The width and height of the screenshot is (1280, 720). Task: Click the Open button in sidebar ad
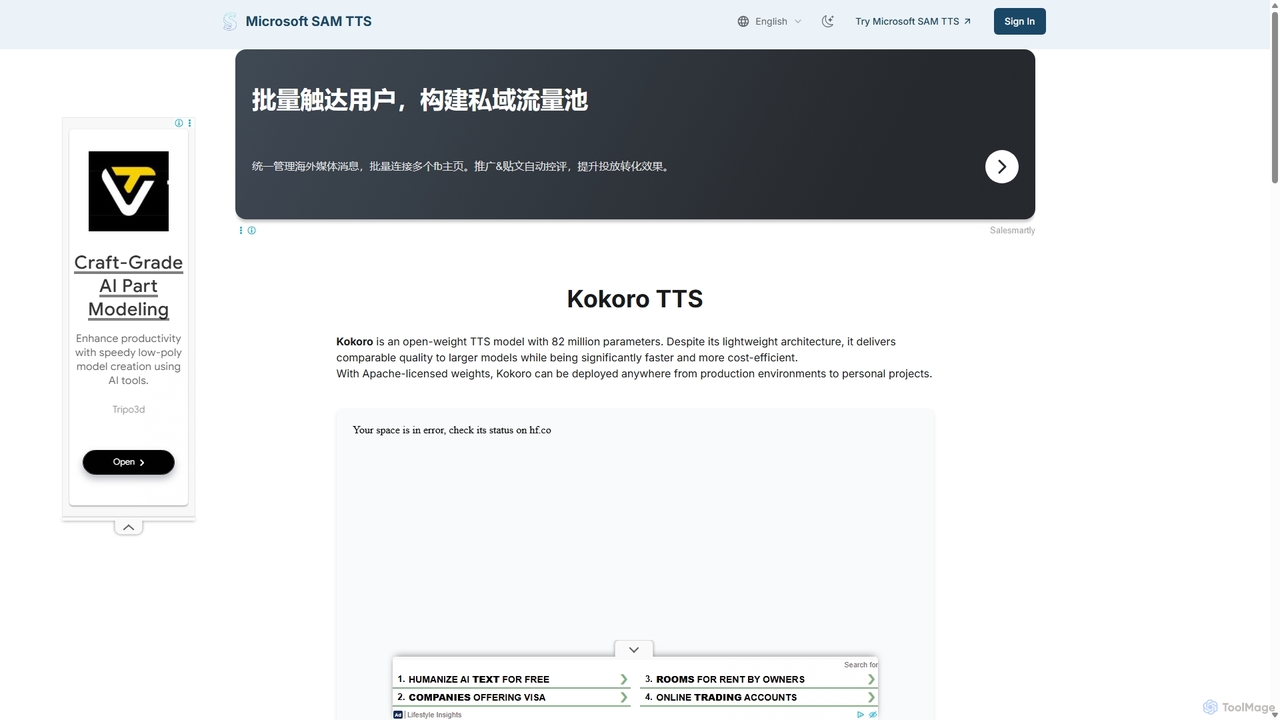[128, 462]
